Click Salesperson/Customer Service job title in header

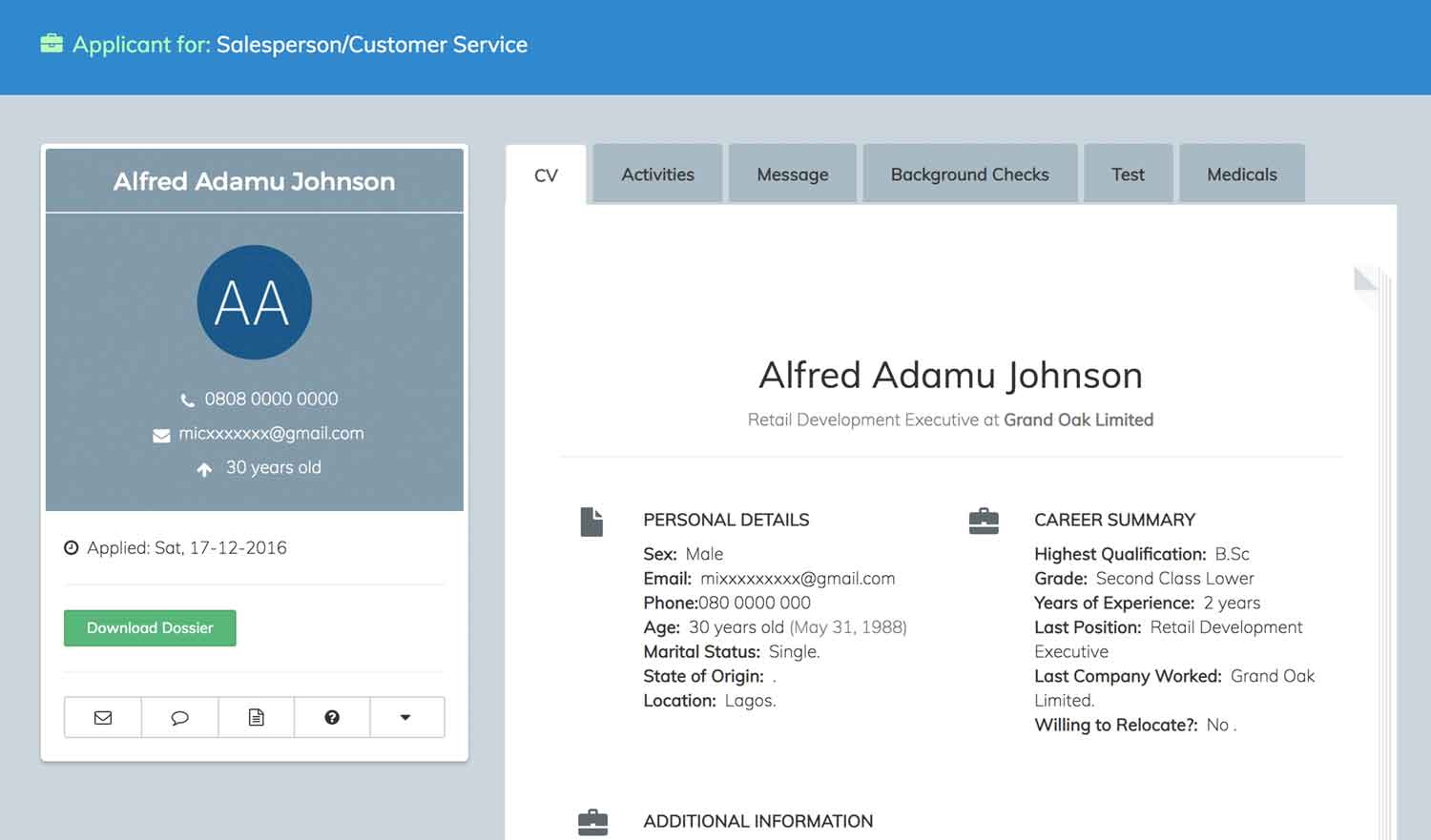(372, 44)
